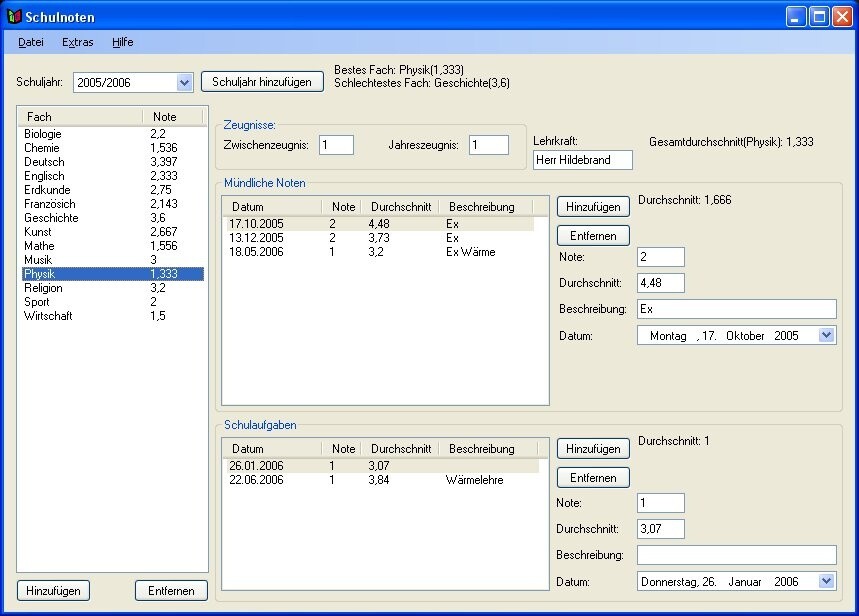859x616 pixels.
Task: Open the Datei menu
Action: point(31,42)
